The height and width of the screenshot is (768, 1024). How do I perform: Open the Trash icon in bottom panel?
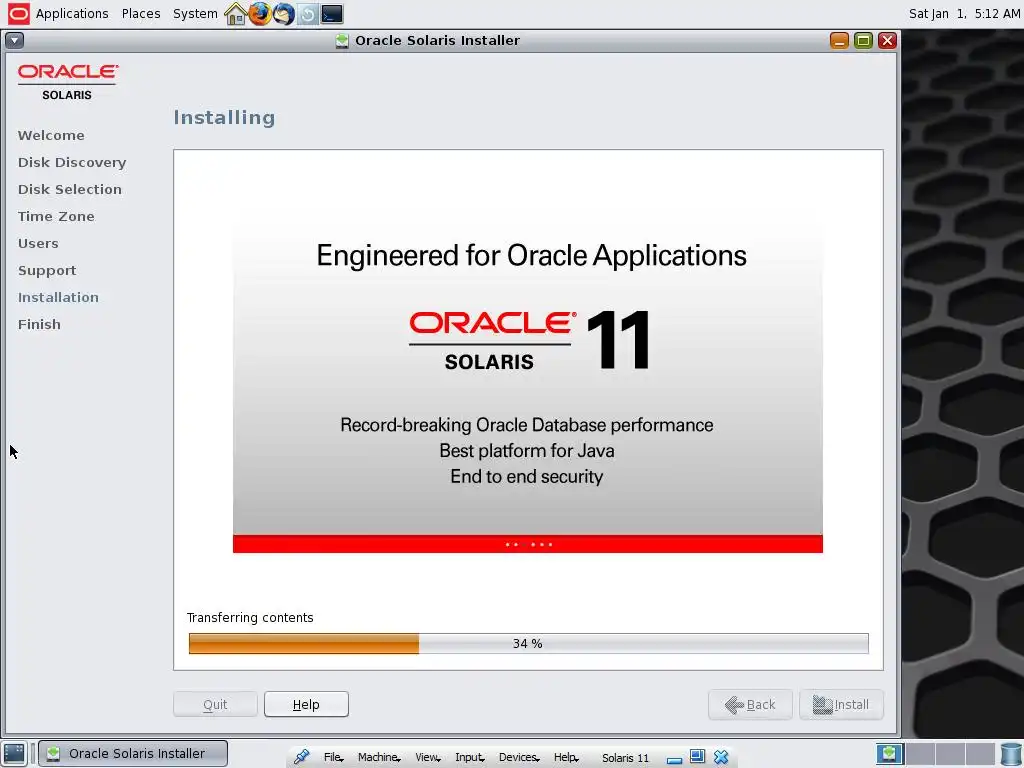point(1011,754)
